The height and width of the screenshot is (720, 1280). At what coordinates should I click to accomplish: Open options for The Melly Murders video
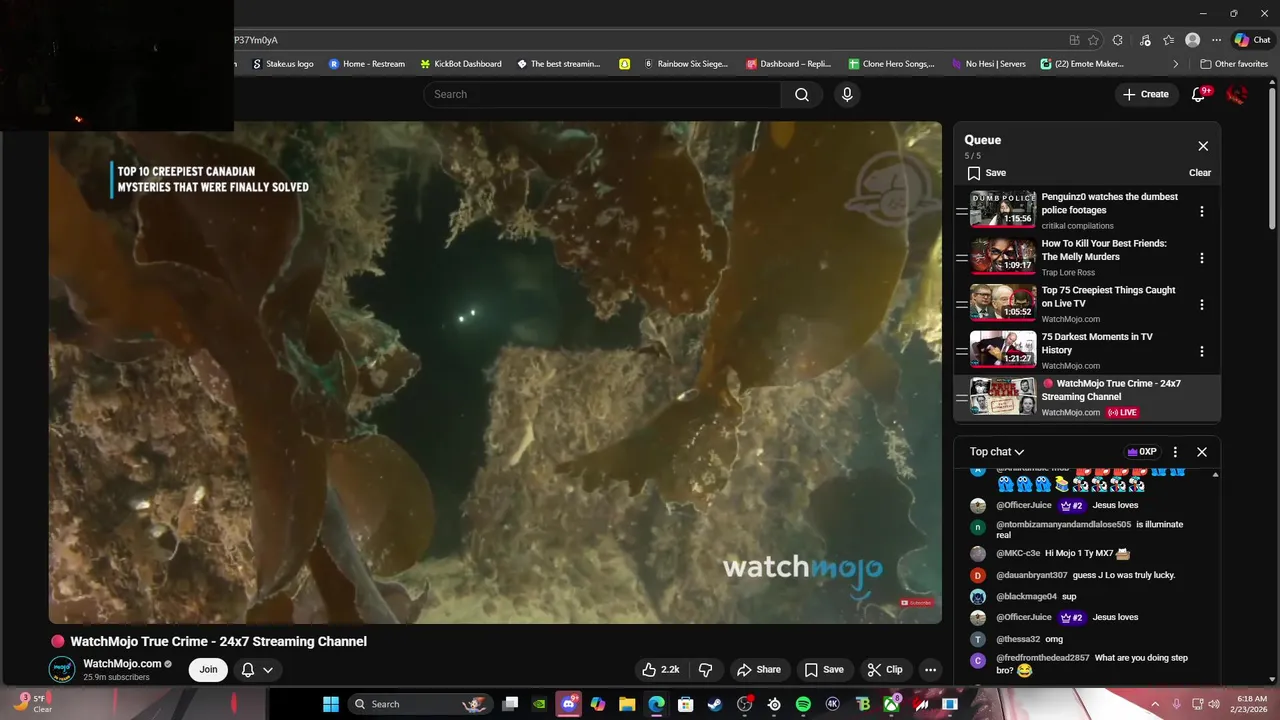click(1202, 258)
